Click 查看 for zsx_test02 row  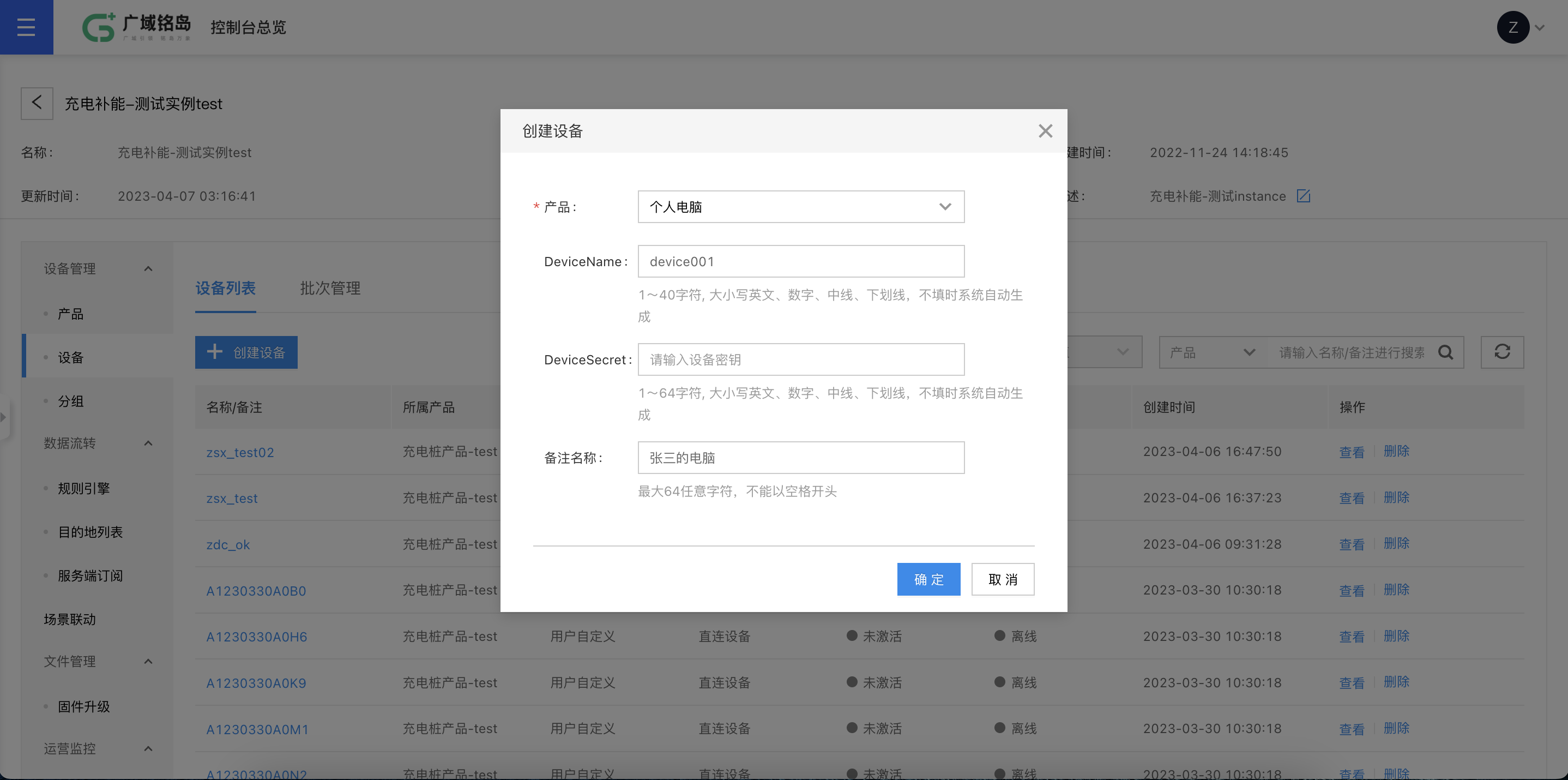(1352, 452)
